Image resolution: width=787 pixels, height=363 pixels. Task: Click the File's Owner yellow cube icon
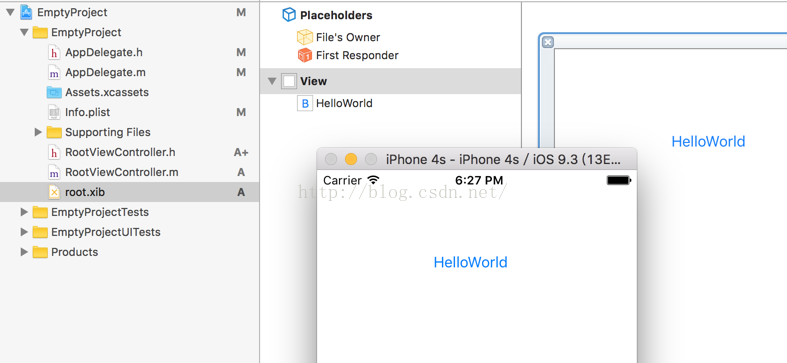click(x=305, y=37)
